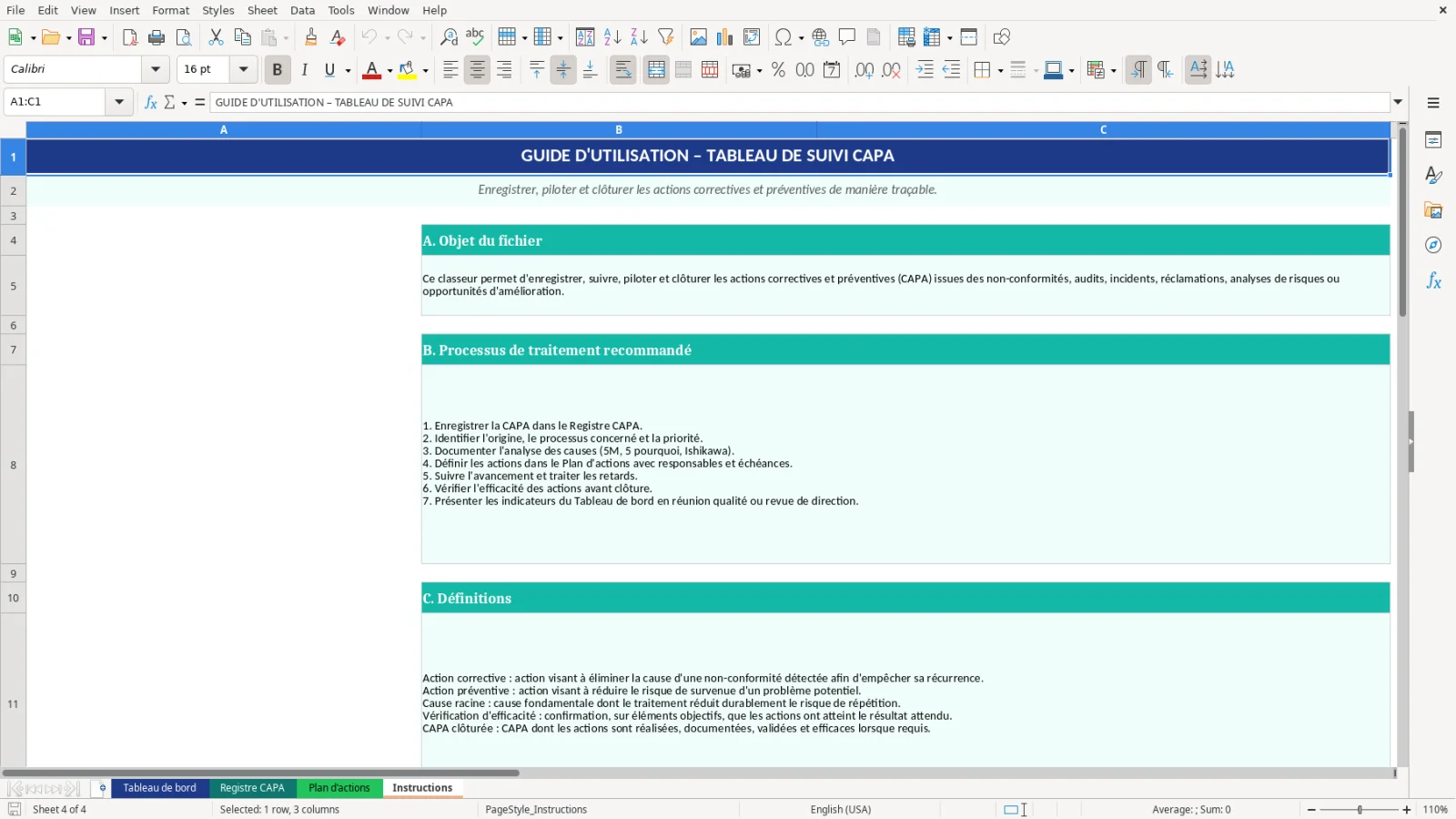Expand the formula bar with the arrow
Viewport: 1456px width, 819px height.
[1399, 102]
